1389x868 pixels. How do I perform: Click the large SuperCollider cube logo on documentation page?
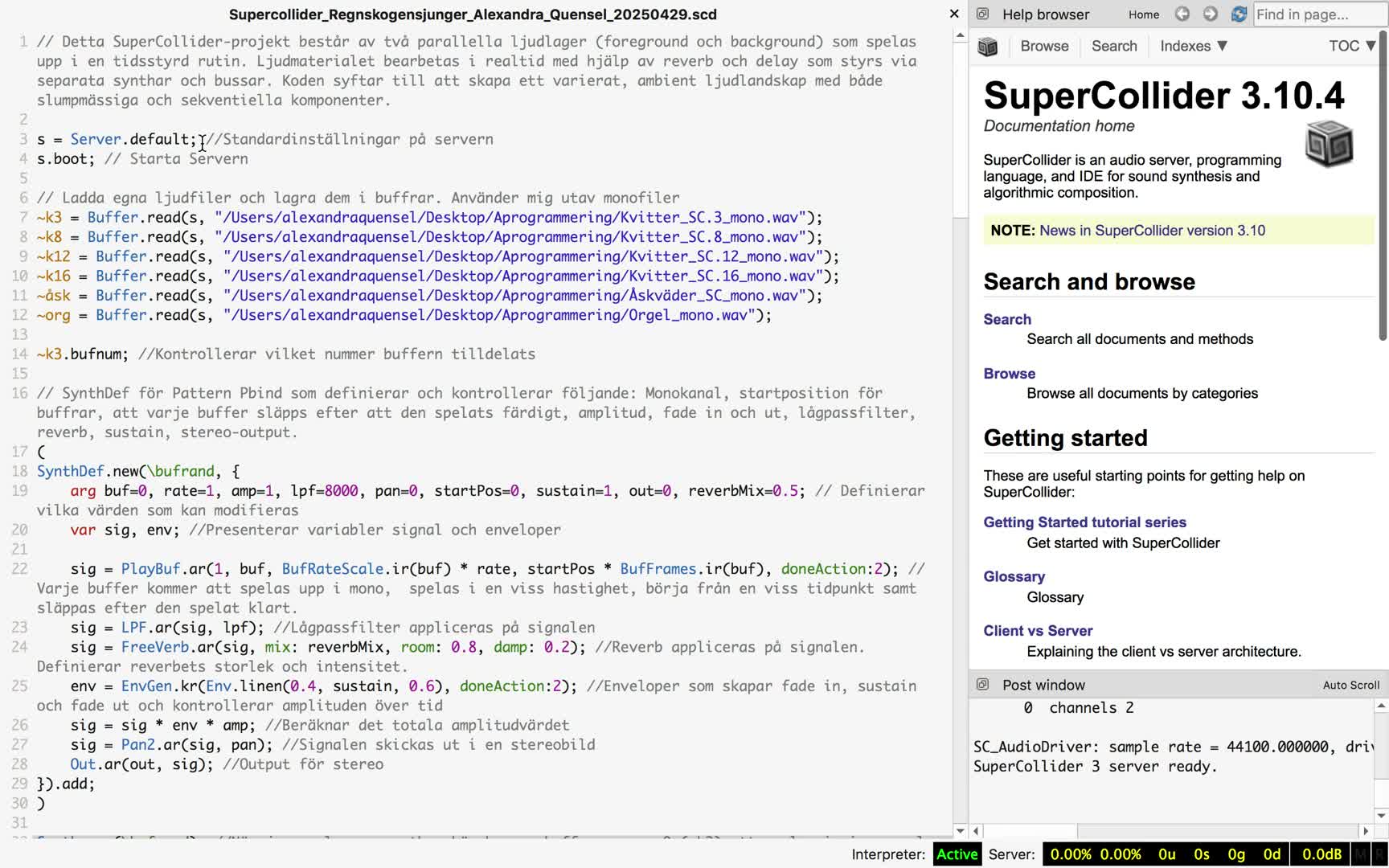(1329, 143)
